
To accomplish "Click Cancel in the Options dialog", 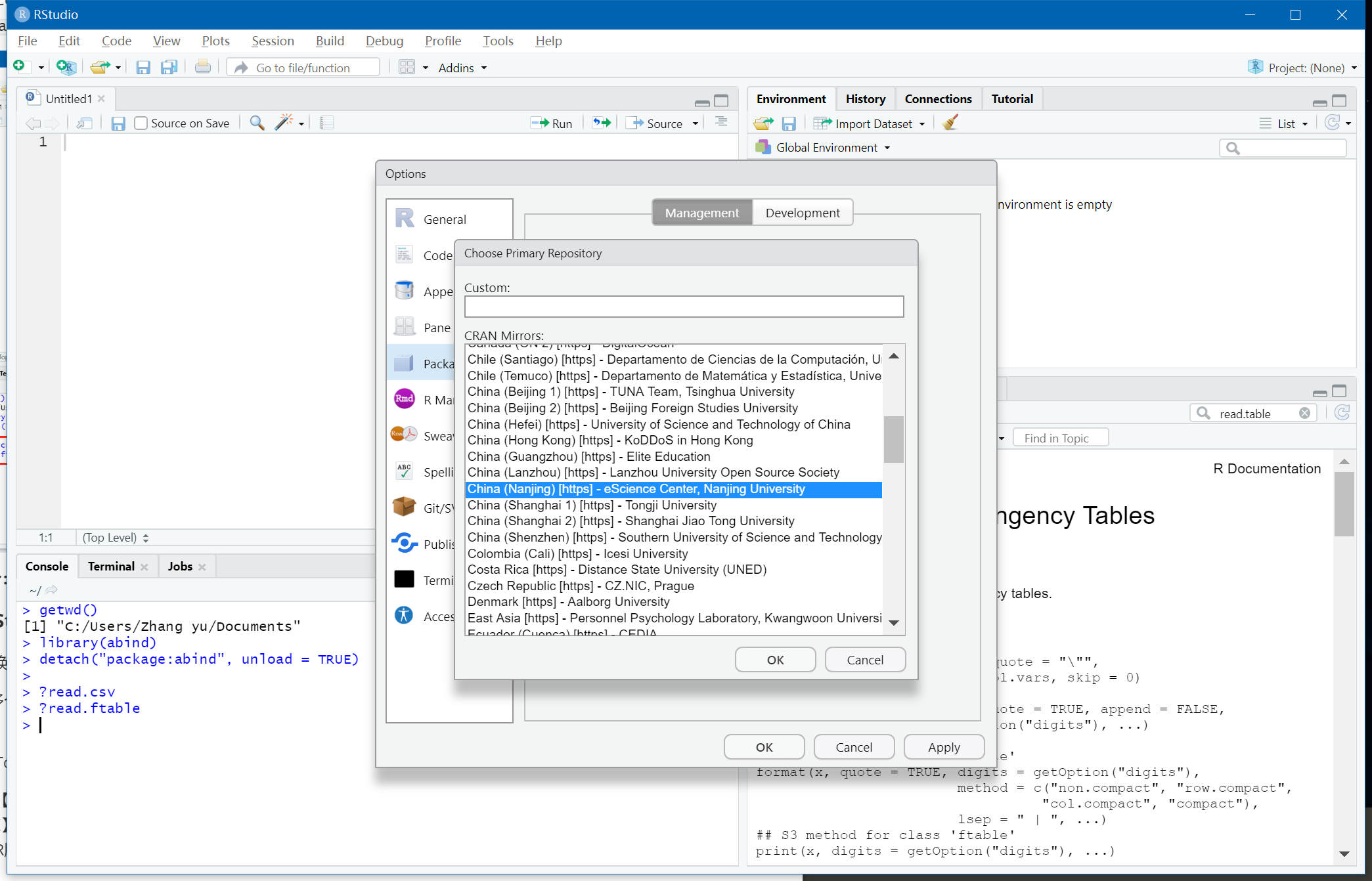I will click(x=854, y=746).
